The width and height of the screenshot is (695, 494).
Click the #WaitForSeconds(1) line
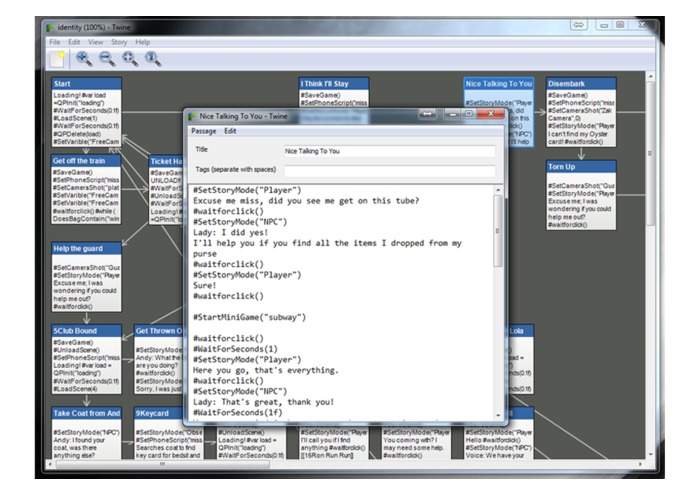point(235,349)
